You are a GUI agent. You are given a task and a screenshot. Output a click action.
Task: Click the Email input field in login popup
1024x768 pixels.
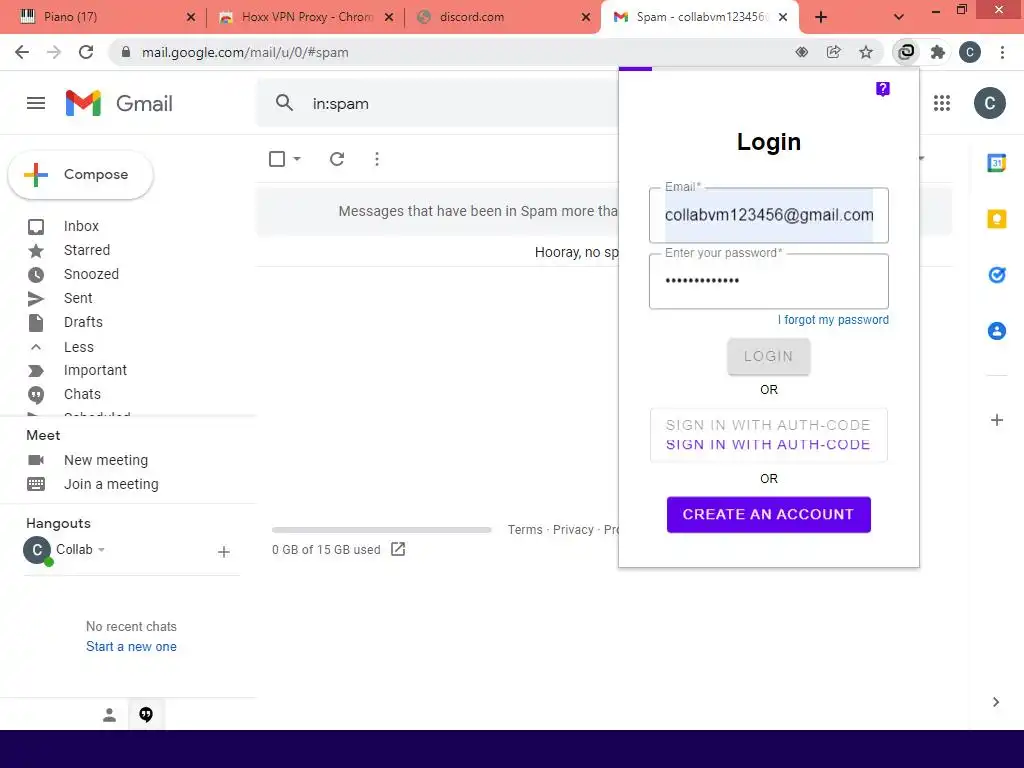[769, 216]
